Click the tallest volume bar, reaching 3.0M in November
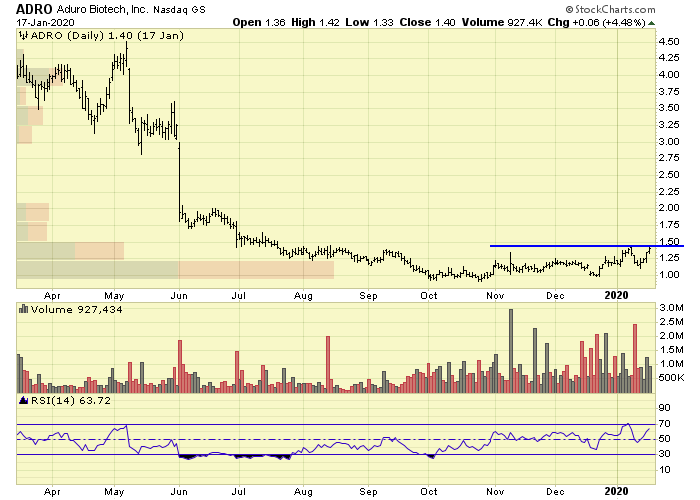The image size is (700, 500). pyautogui.click(x=511, y=351)
